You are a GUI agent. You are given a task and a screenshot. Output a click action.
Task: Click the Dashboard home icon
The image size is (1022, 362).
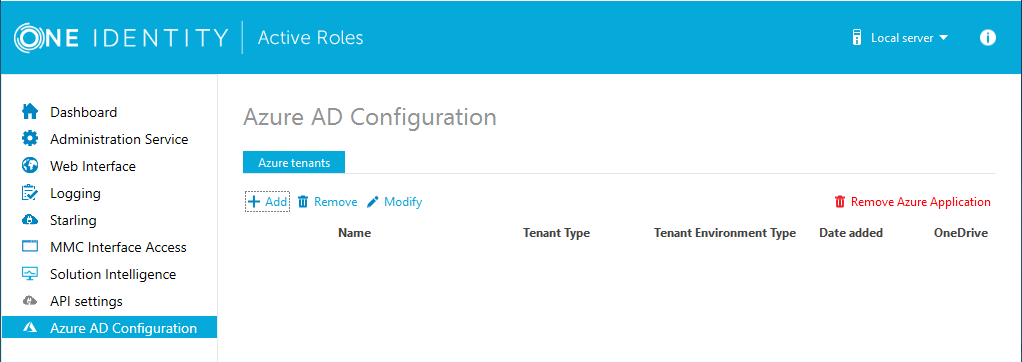(30, 112)
